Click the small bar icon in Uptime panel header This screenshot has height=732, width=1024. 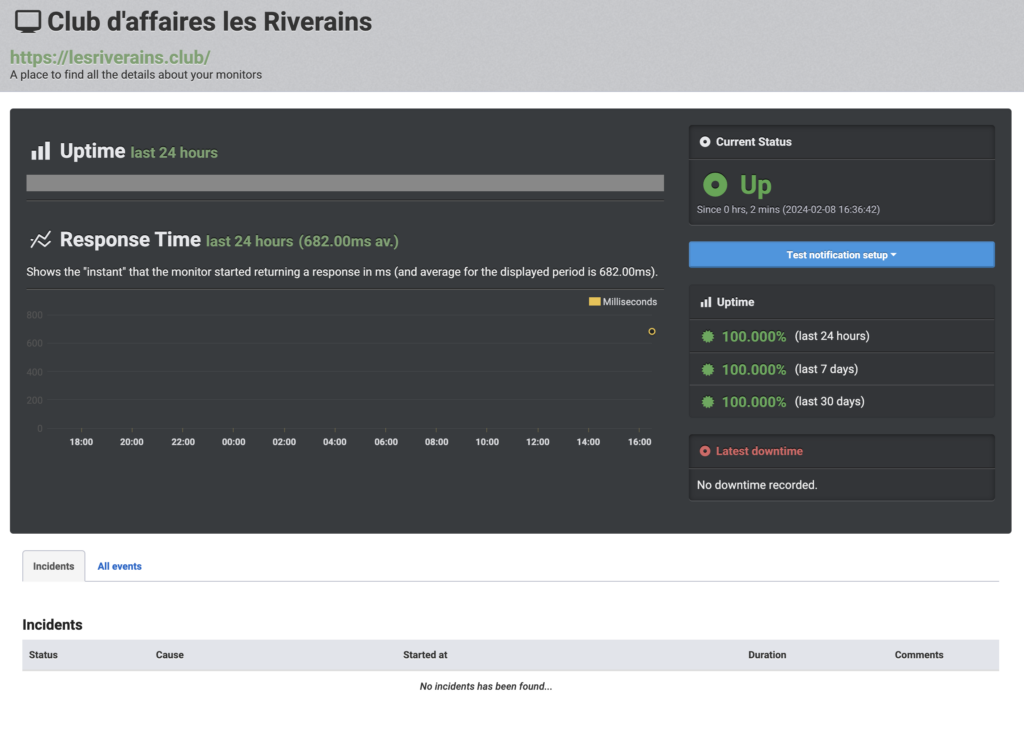[x=706, y=302]
